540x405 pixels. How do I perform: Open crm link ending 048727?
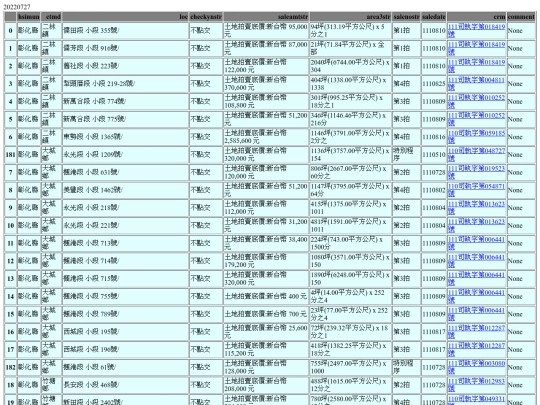pos(476,155)
